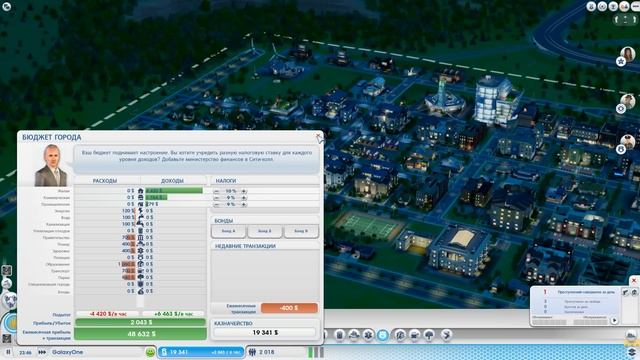Viewport: 640px width, 360px height.
Task: Take out Бонд A
Action: click(x=229, y=231)
